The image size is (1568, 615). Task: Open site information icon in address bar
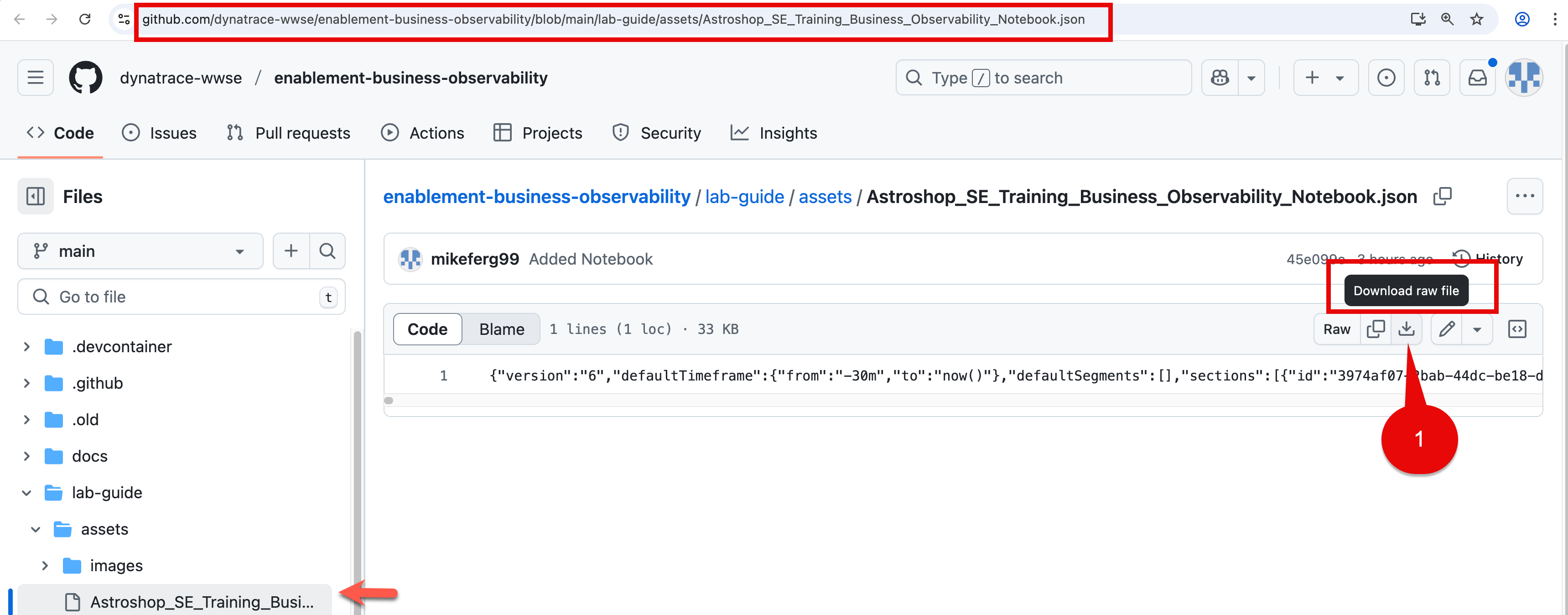[x=124, y=20]
